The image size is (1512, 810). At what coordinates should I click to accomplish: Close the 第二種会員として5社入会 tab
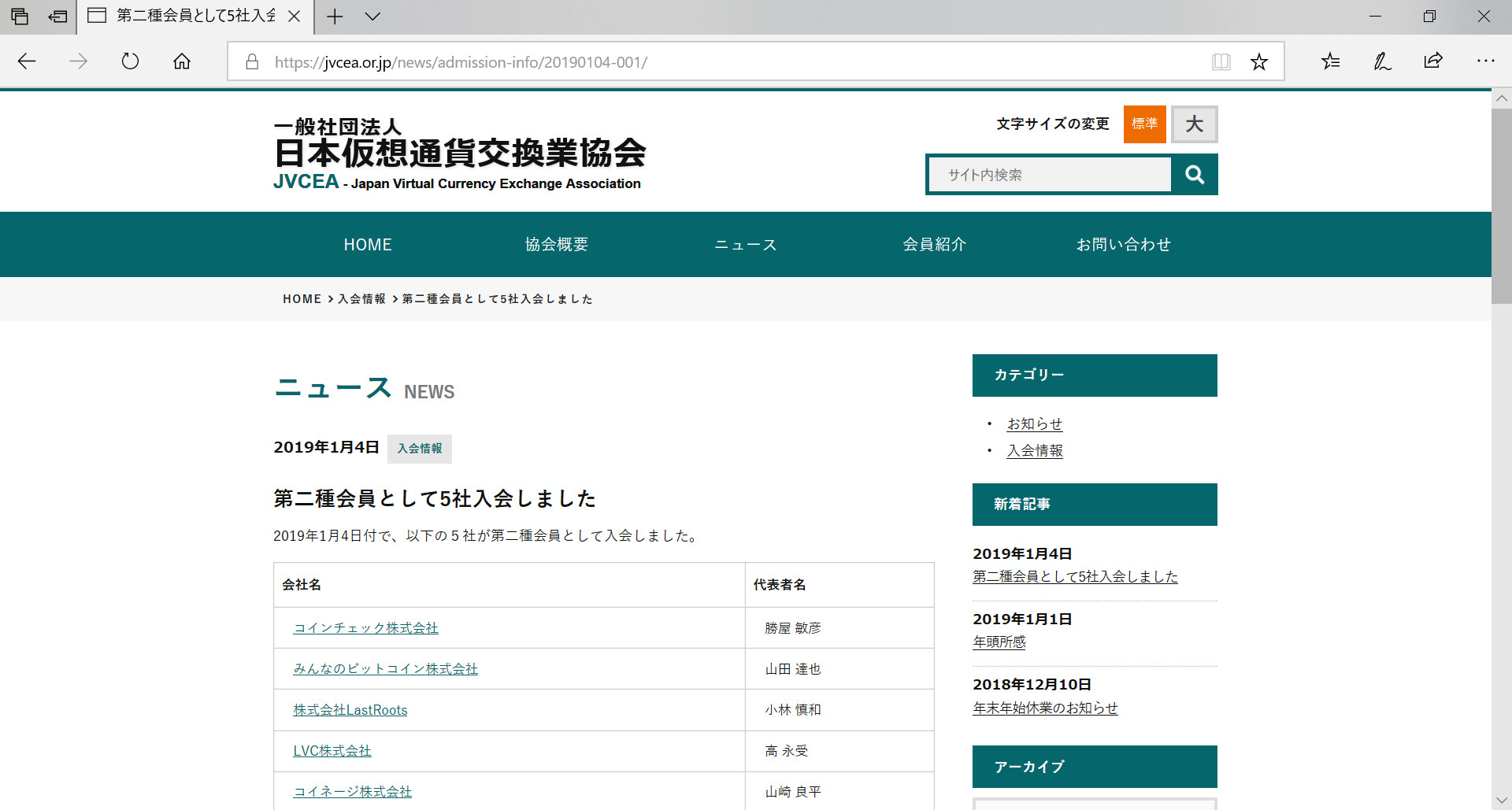pyautogui.click(x=294, y=17)
